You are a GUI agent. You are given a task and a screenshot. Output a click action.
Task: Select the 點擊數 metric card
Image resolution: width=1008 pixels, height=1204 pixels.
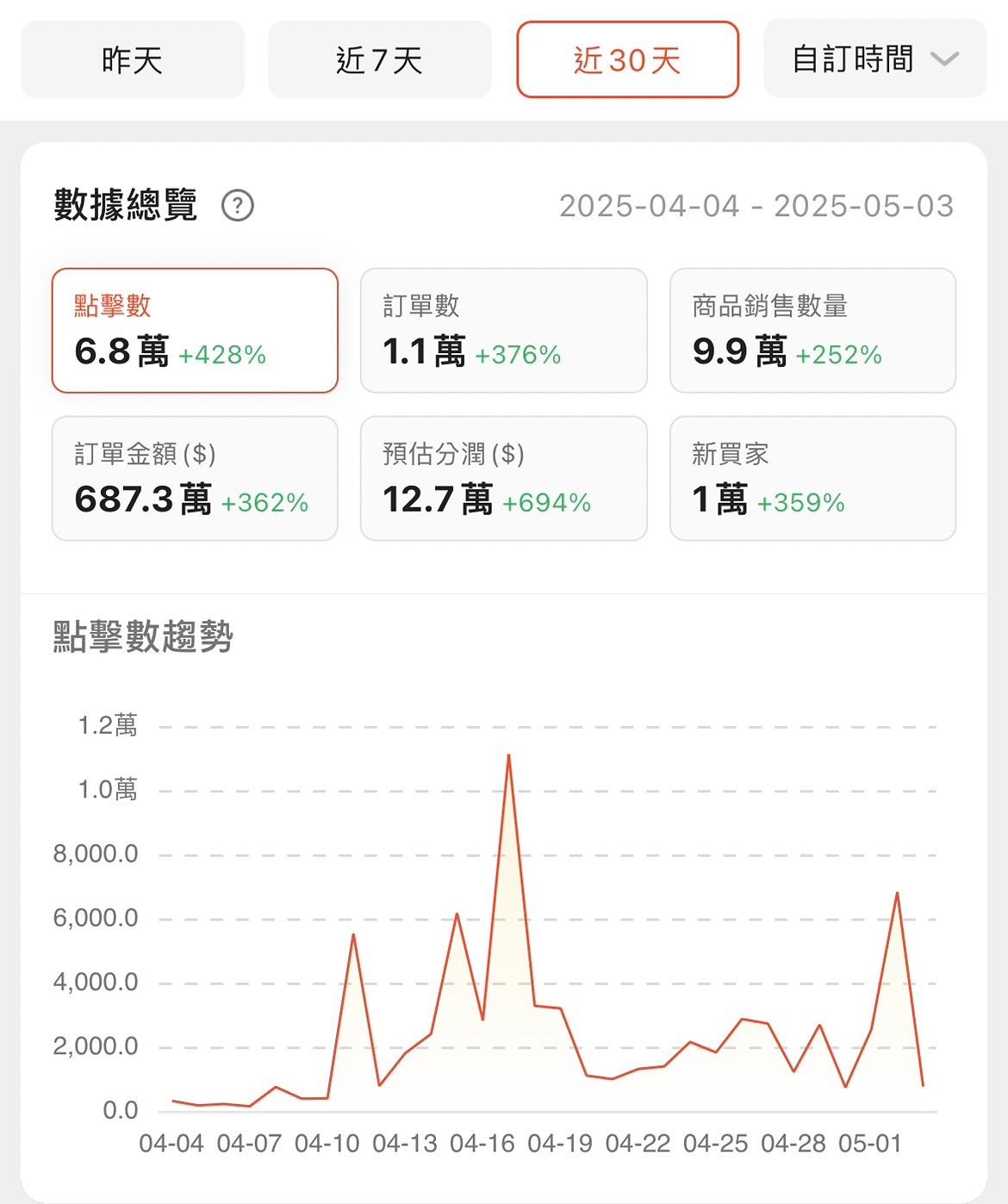pos(195,331)
